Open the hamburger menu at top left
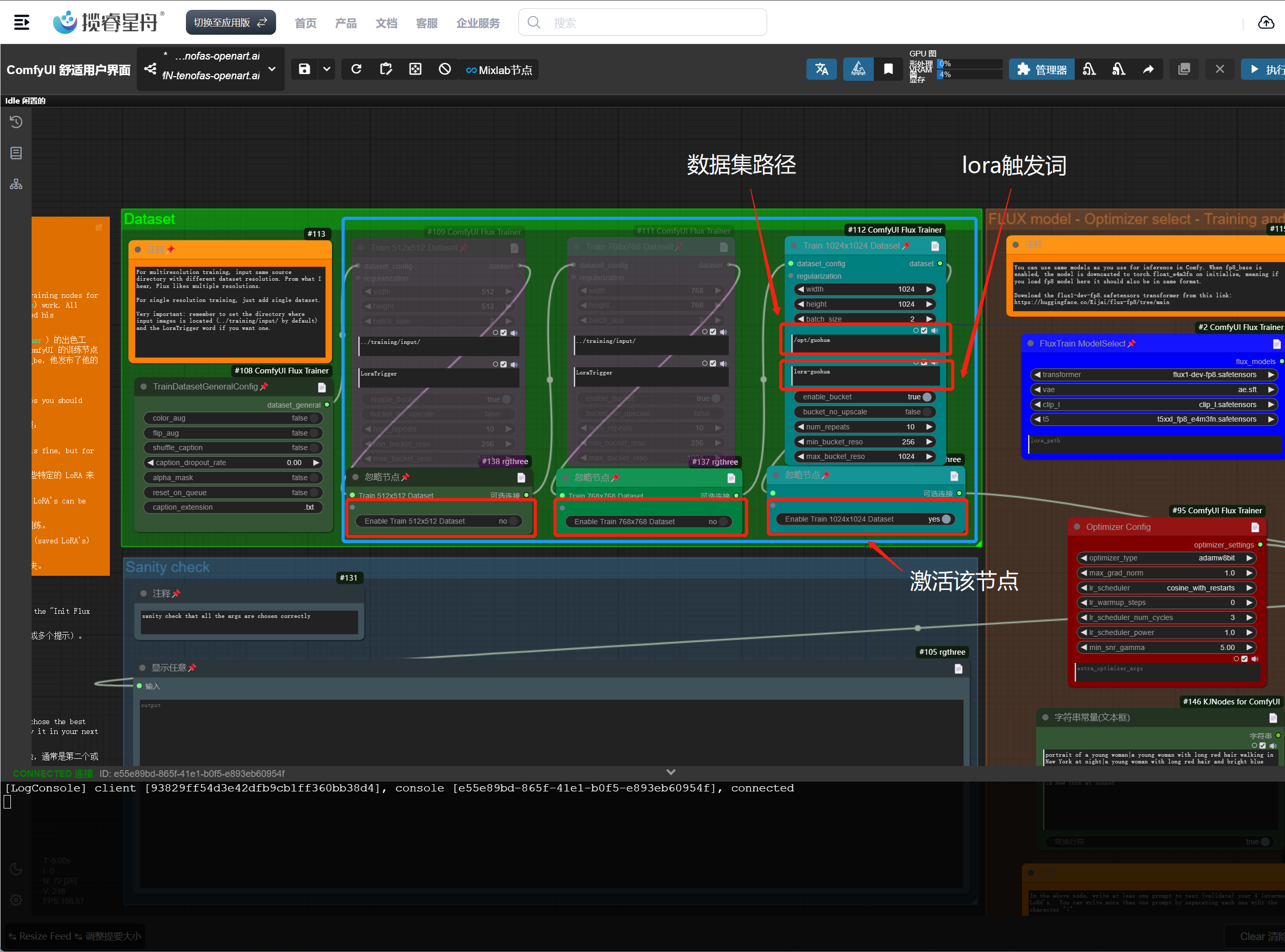1285x952 pixels. coord(21,22)
